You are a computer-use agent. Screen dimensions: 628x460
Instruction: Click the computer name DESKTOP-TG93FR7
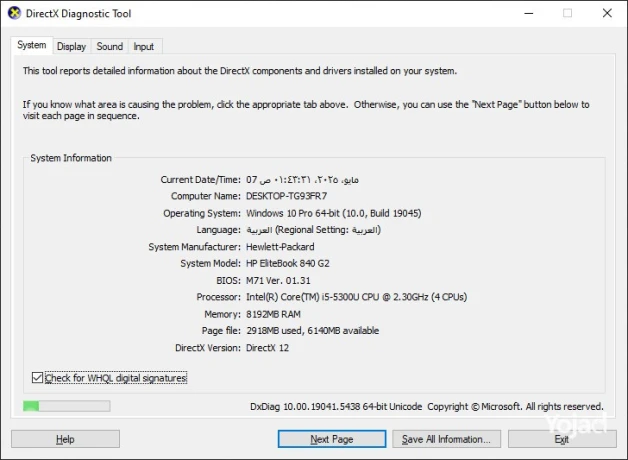click(x=286, y=196)
